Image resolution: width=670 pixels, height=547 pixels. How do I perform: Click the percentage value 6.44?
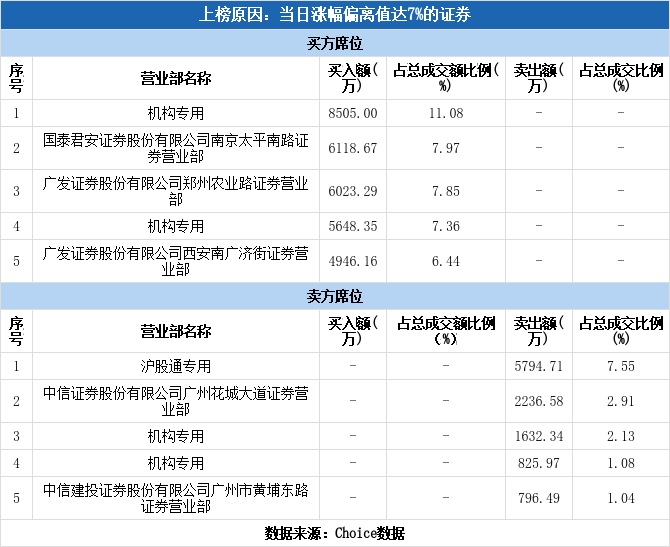tap(446, 261)
